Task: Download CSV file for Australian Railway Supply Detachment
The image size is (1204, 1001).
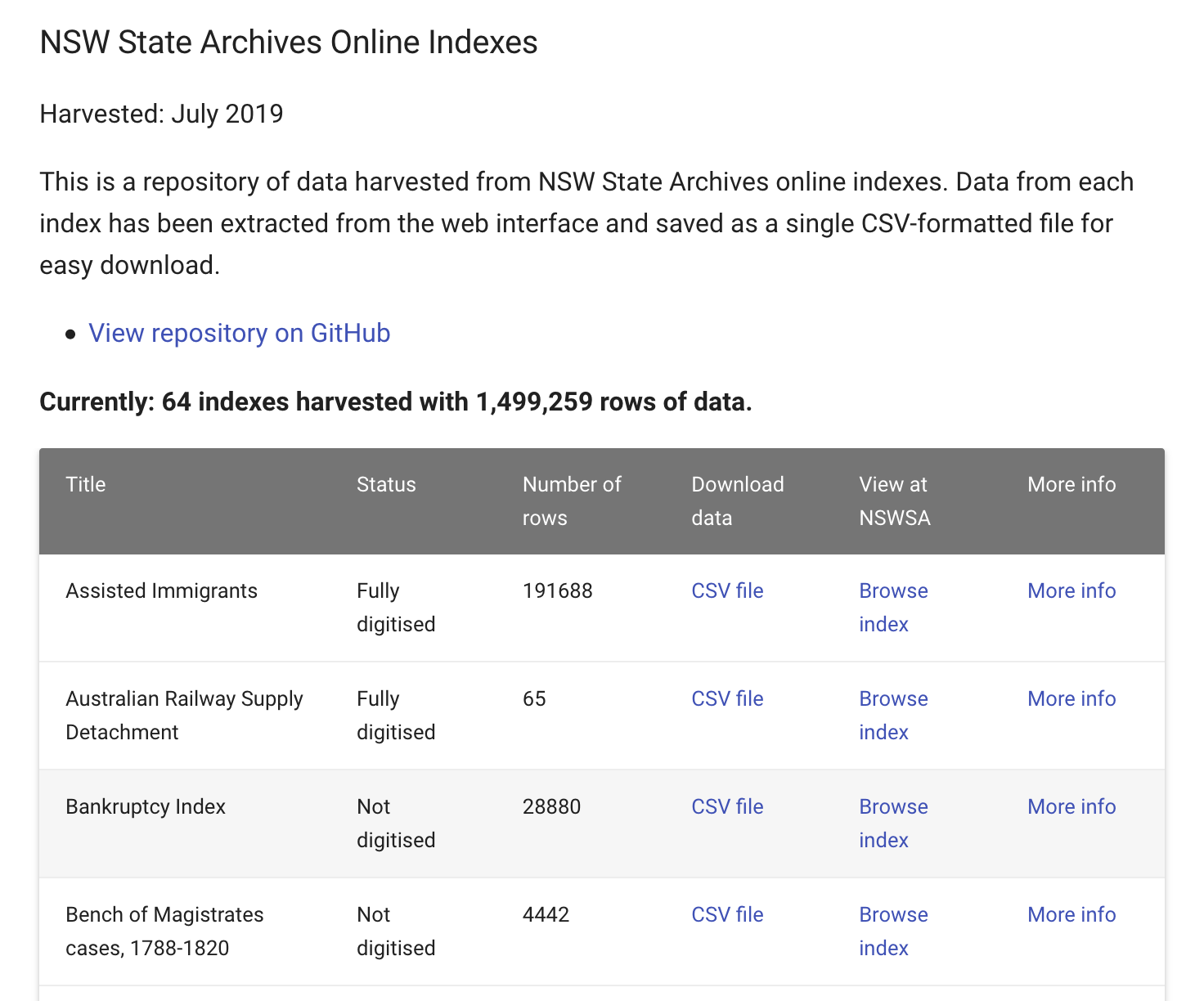Action: pyautogui.click(x=727, y=699)
